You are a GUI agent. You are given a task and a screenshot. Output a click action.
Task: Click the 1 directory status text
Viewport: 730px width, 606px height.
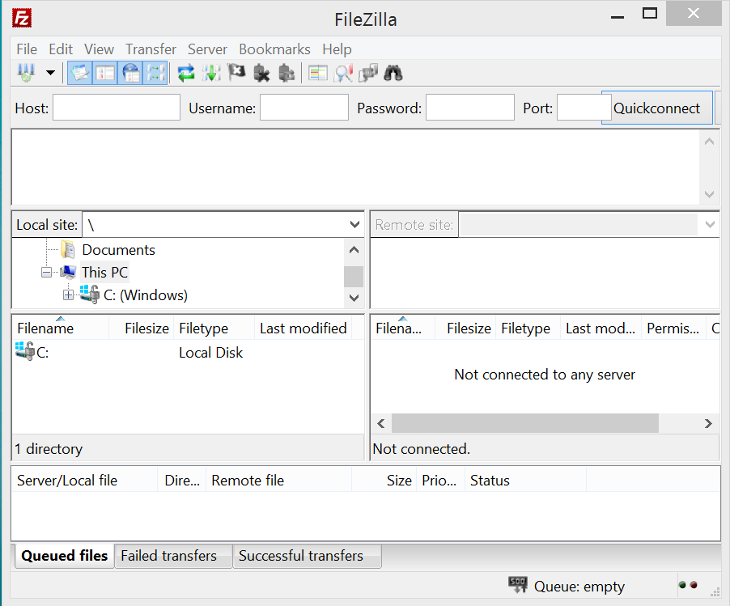[x=48, y=449]
